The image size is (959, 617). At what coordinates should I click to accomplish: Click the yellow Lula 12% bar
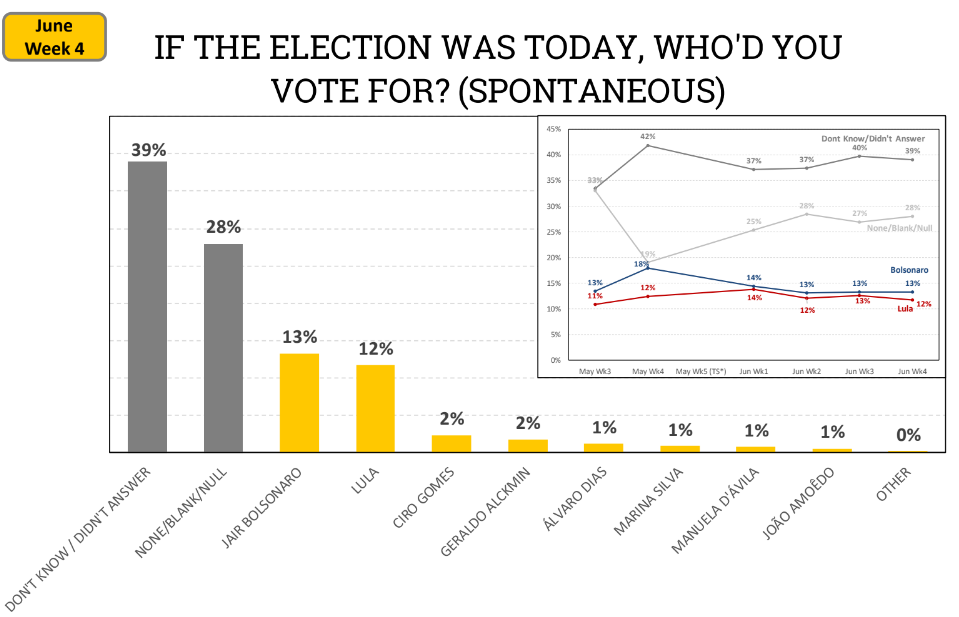(375, 408)
